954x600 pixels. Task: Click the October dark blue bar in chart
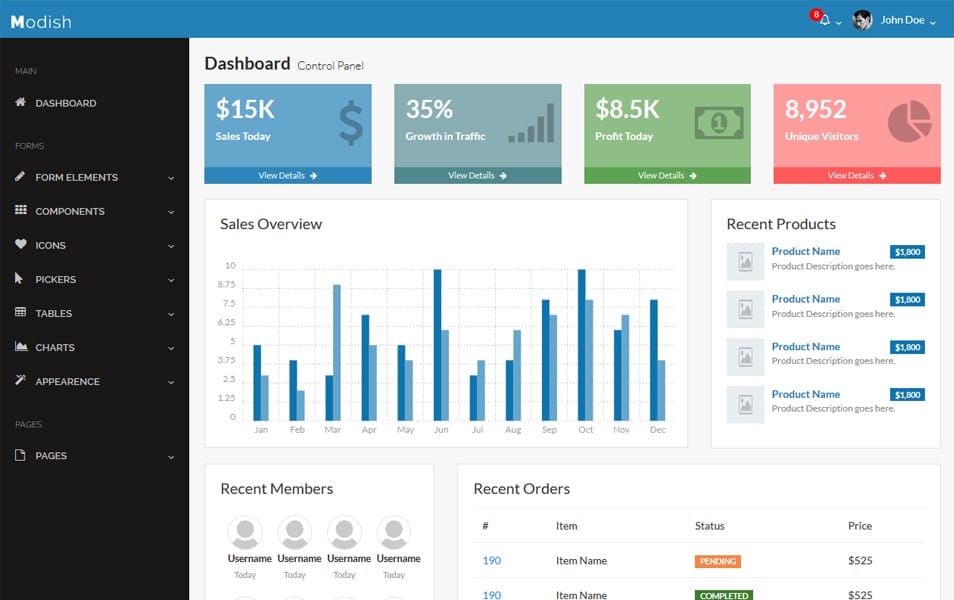tap(581, 344)
